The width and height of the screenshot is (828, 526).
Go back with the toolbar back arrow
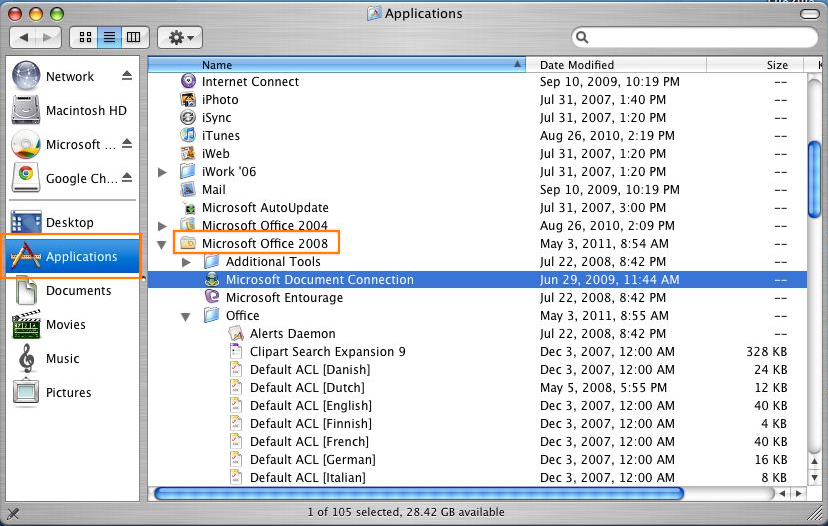pyautogui.click(x=23, y=37)
